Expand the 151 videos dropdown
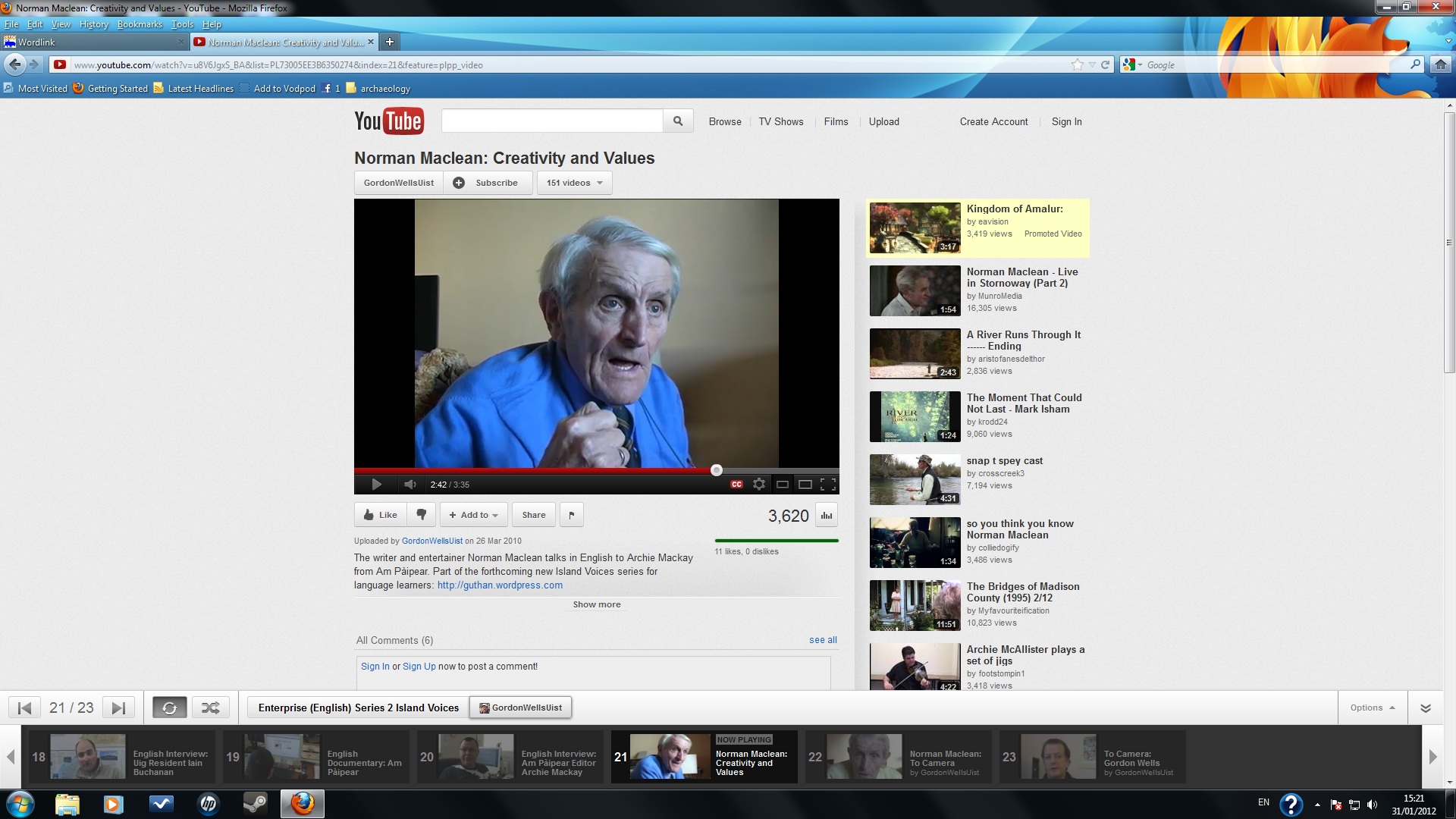 (x=574, y=183)
